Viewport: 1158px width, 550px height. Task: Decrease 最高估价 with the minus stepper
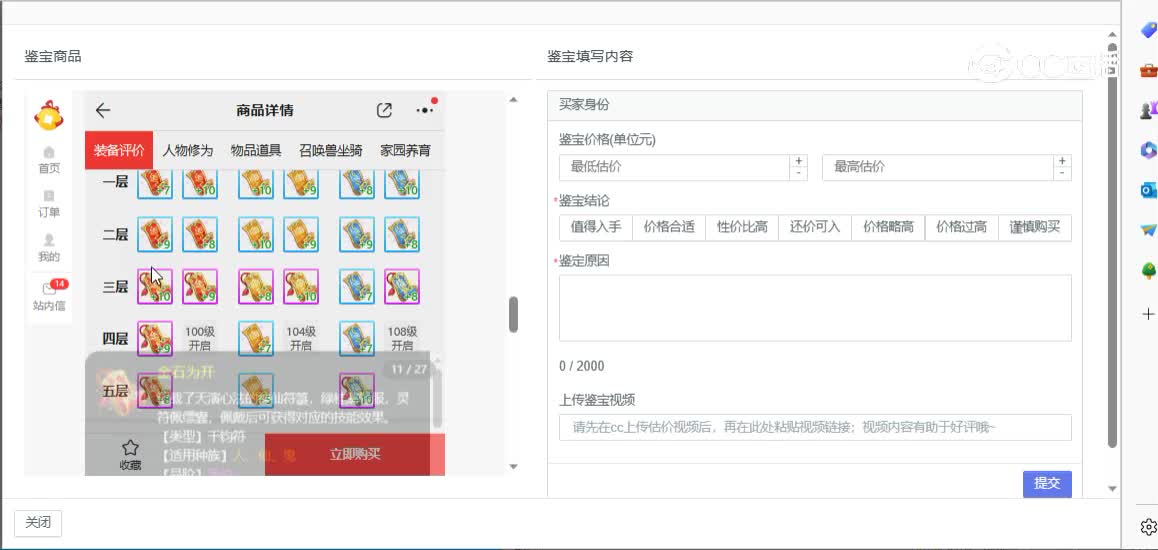point(1062,173)
